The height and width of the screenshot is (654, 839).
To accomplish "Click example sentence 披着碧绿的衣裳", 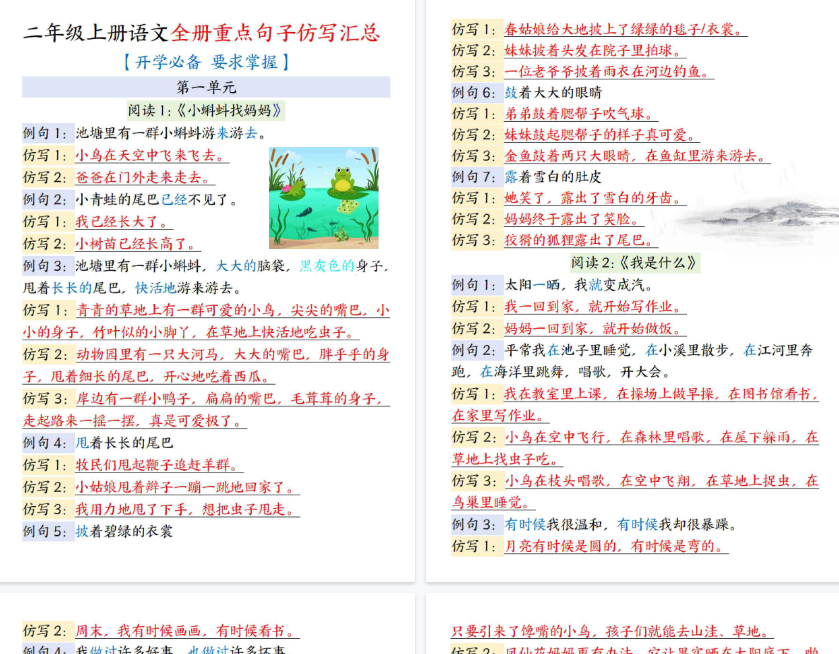I will click(x=124, y=531).
